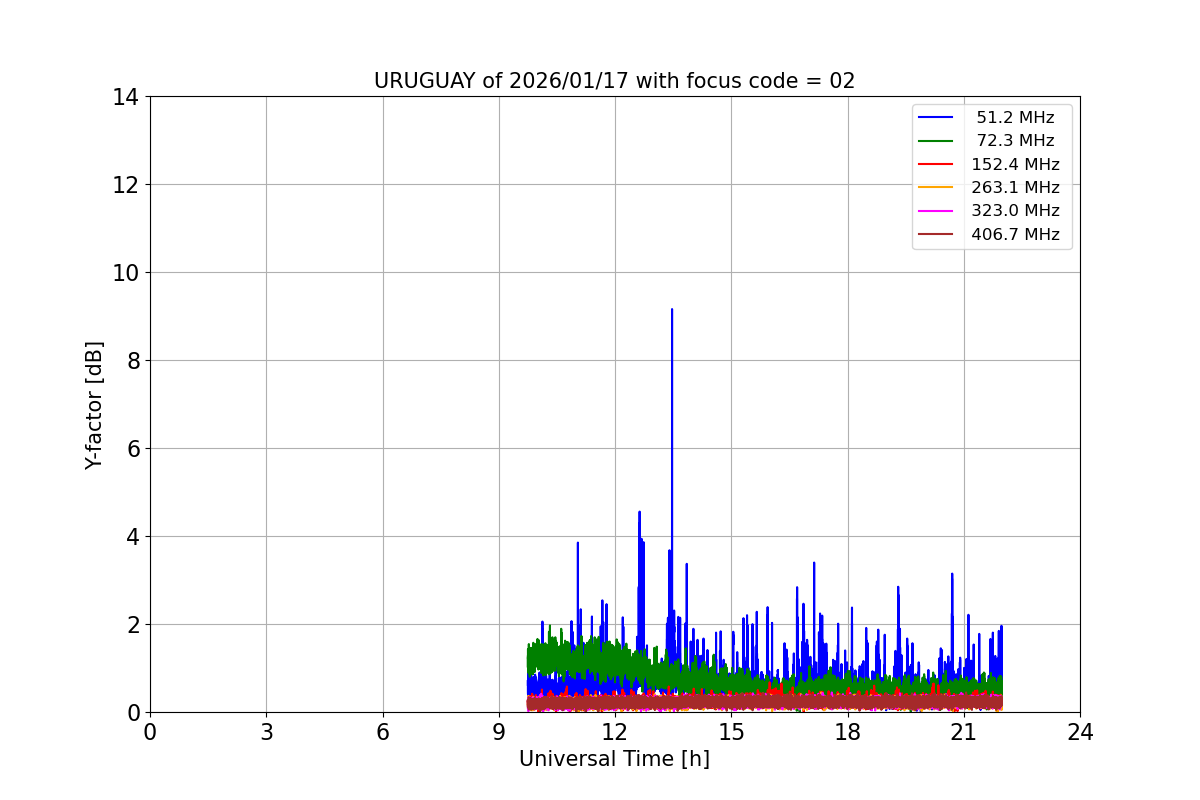Click the plot title mentioning URUGUAY
This screenshot has width=1200, height=800.
[614, 81]
